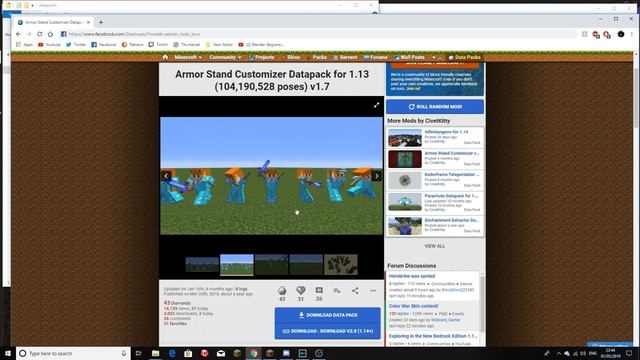Click the browser back arrow
This screenshot has height=360, width=640.
(18, 34)
